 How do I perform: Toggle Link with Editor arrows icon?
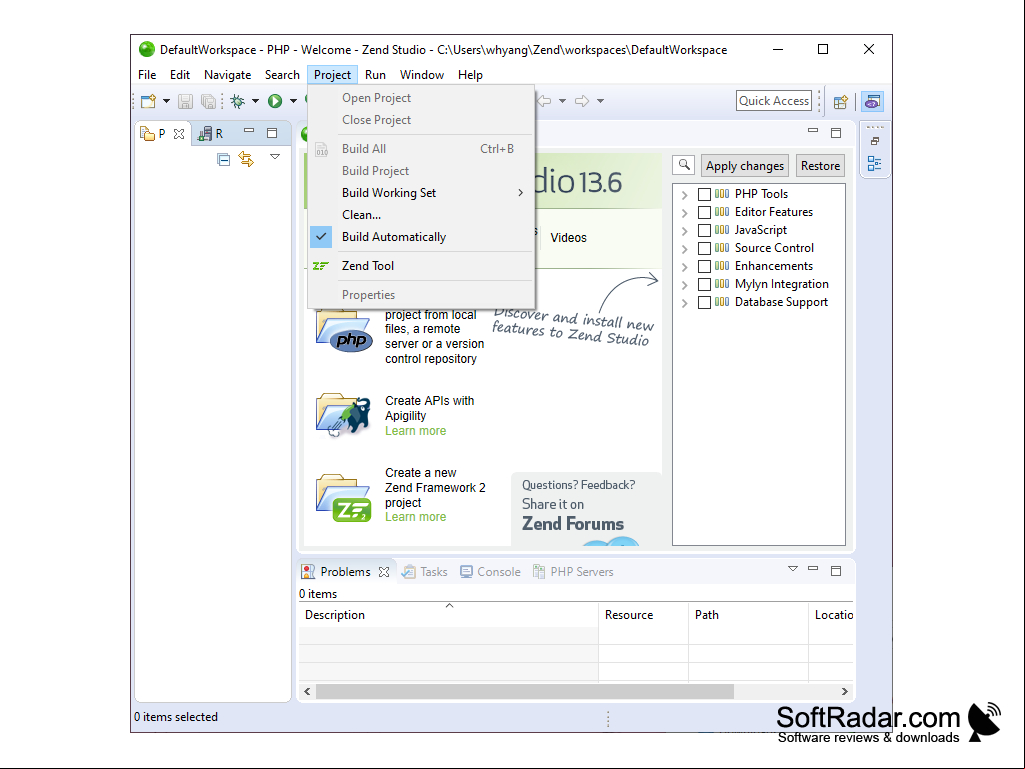(246, 159)
